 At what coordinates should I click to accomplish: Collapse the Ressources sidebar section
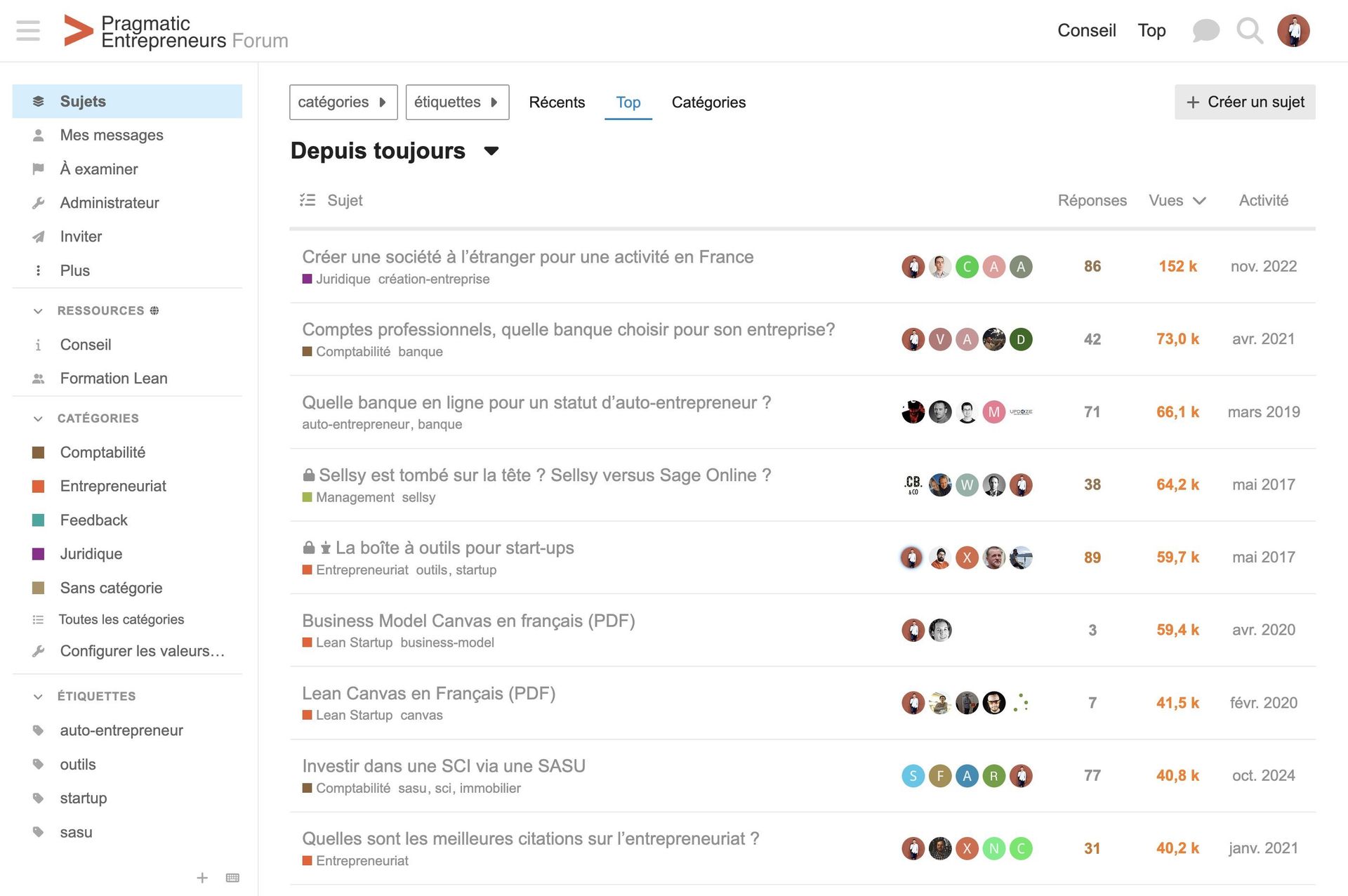click(39, 310)
